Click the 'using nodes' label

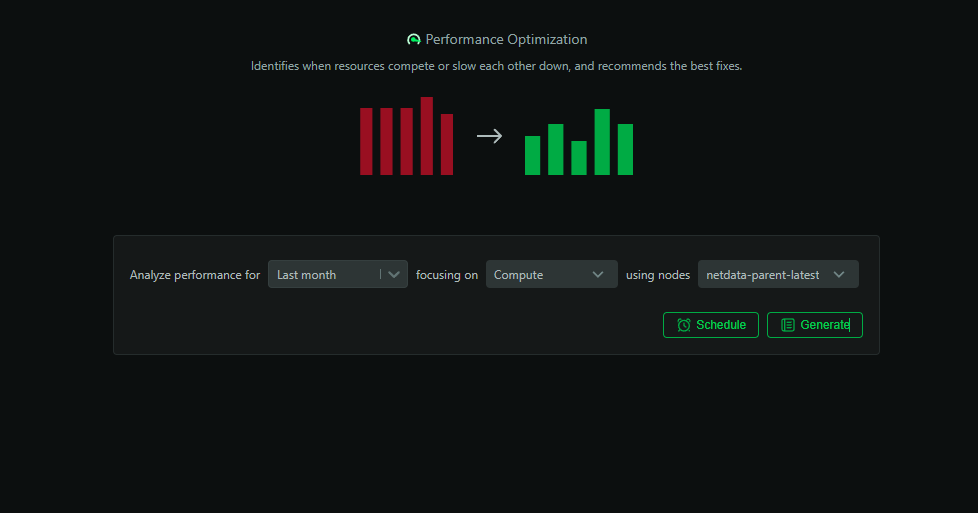tap(658, 275)
